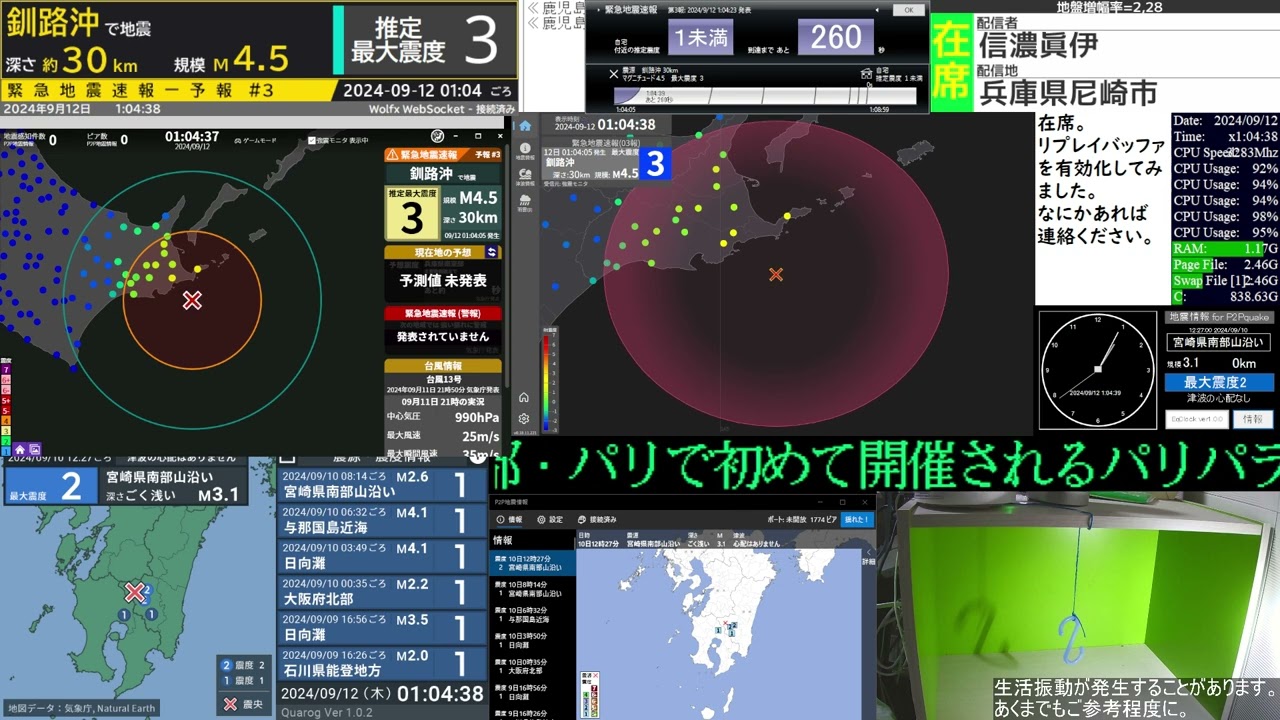Click the 情報 button in the P2Pquake widget
The image size is (1280, 720).
point(1253,420)
